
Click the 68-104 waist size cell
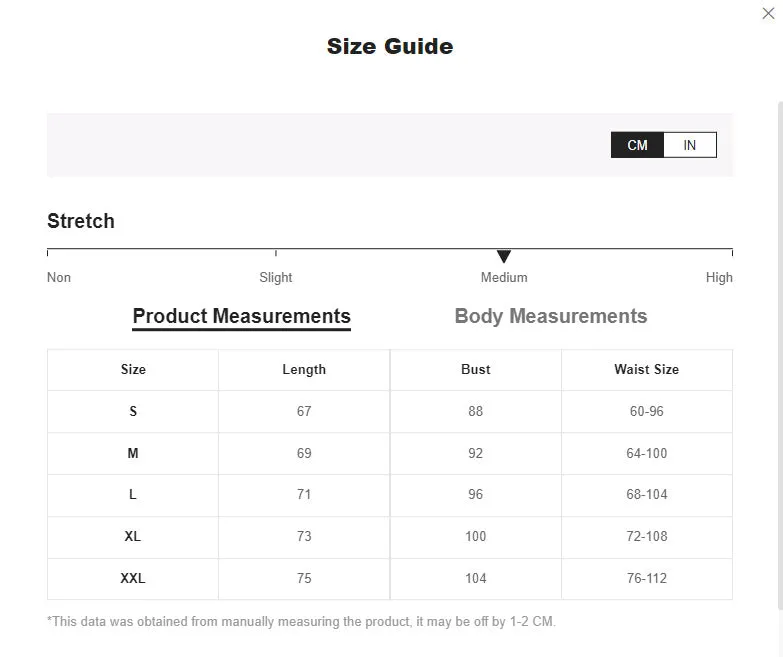647,494
